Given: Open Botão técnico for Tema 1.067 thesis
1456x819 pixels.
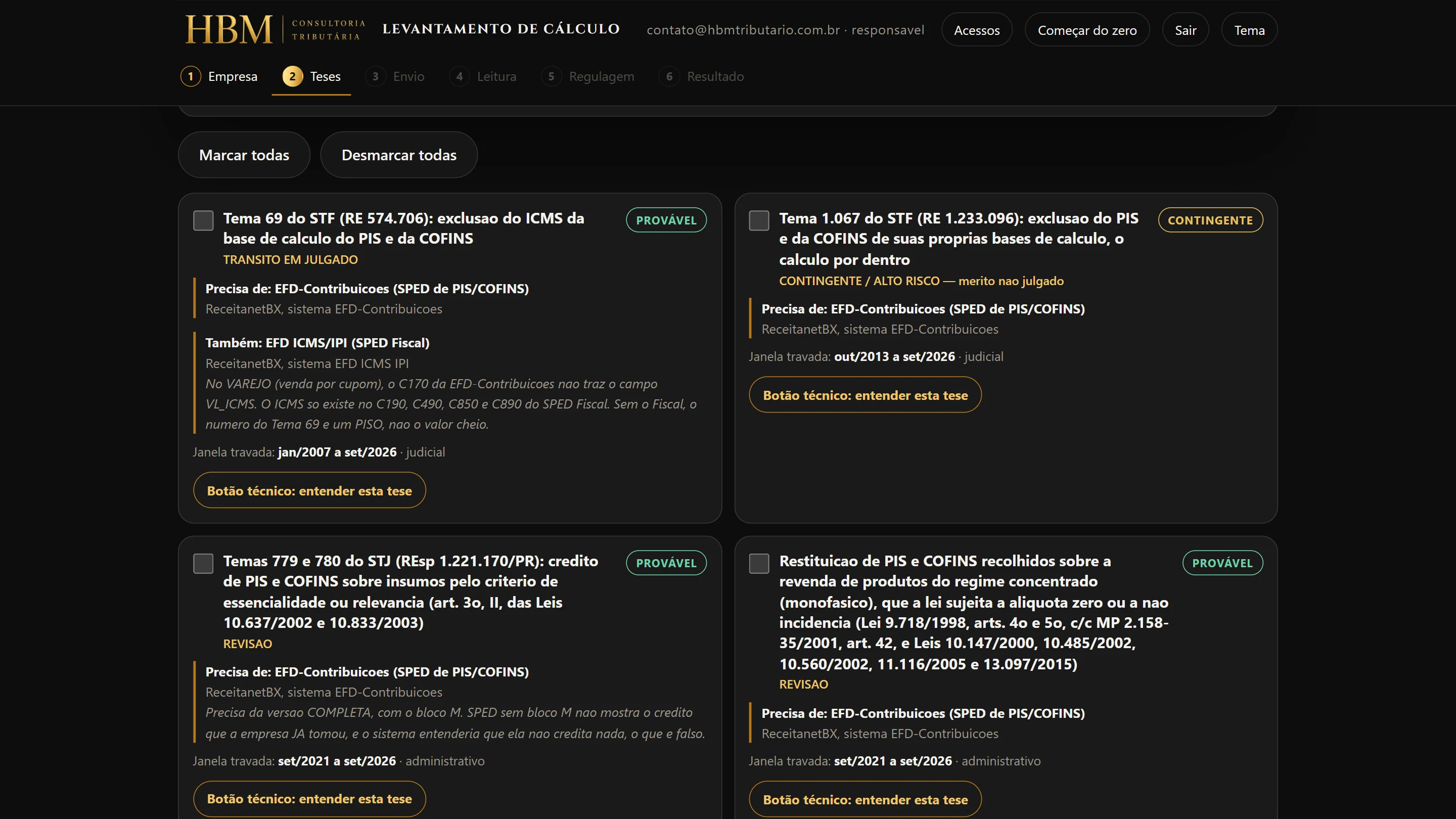Looking at the screenshot, I should coord(866,394).
